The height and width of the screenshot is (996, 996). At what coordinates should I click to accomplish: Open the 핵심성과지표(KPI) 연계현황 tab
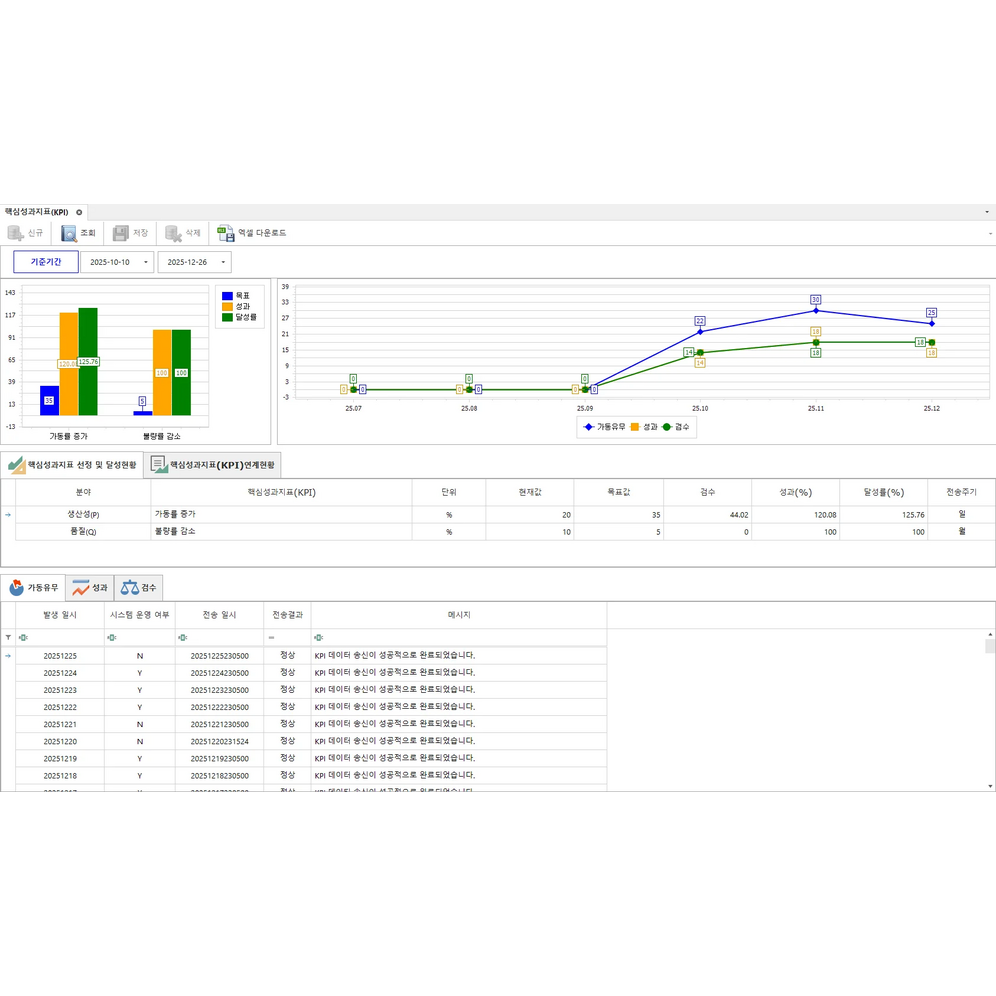point(212,465)
